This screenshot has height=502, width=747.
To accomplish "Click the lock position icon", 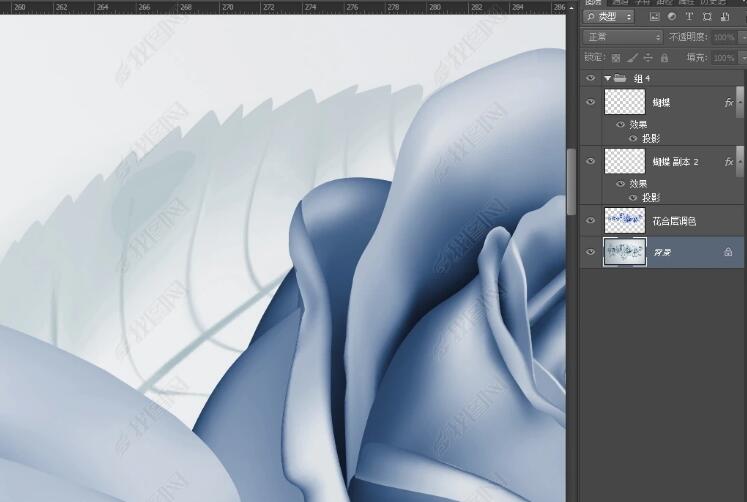I will point(648,58).
